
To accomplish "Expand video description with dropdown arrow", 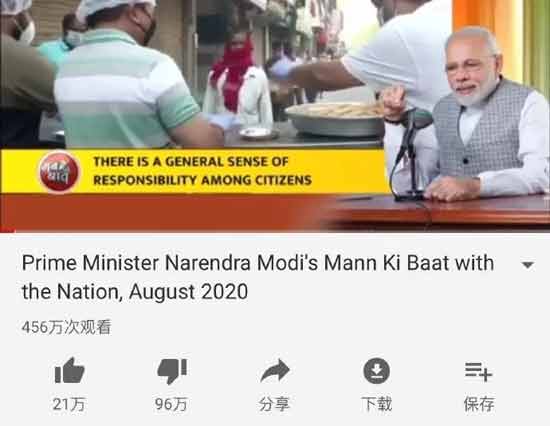I will [x=528, y=265].
